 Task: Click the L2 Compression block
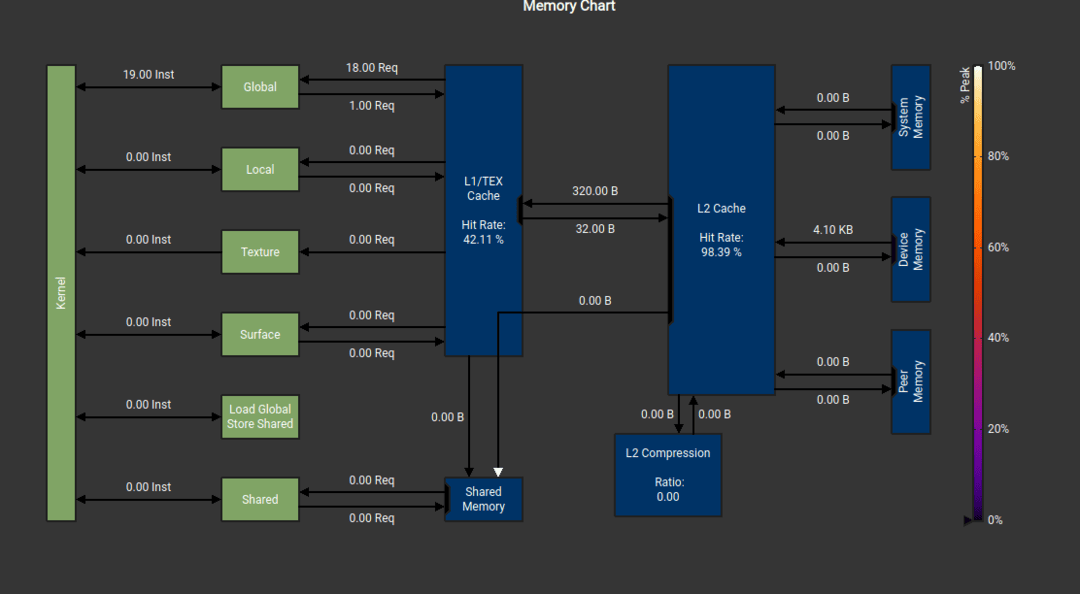pyautogui.click(x=668, y=475)
